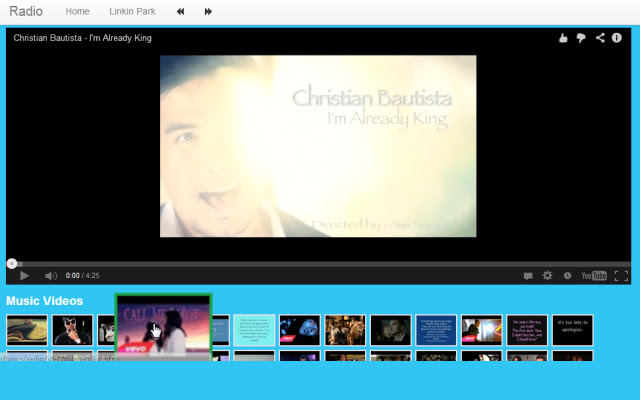Select the first thumbnail with old telephone
This screenshot has width=640, height=400.
(27, 330)
